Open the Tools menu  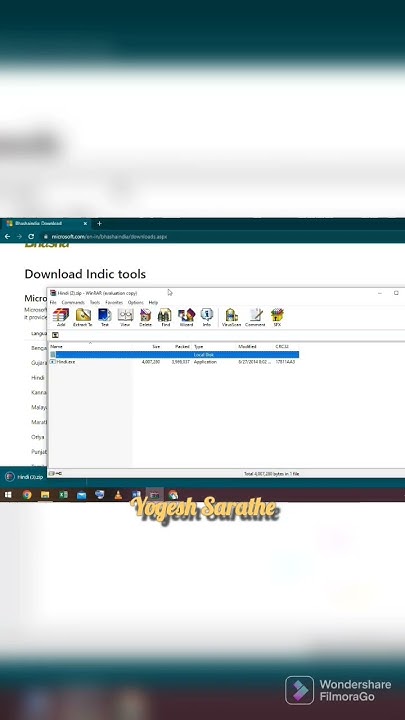pos(95,303)
